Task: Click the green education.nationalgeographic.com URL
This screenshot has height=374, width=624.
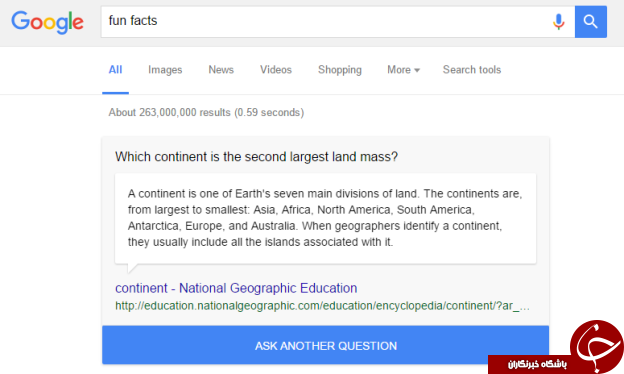Action: pos(322,306)
